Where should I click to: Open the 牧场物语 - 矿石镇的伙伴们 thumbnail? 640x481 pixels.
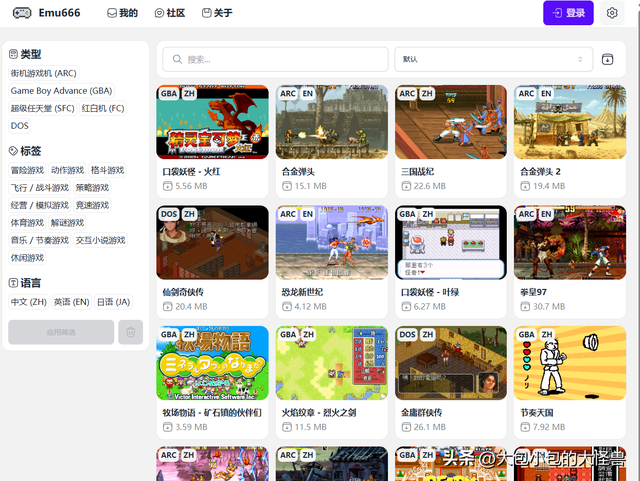pos(212,363)
